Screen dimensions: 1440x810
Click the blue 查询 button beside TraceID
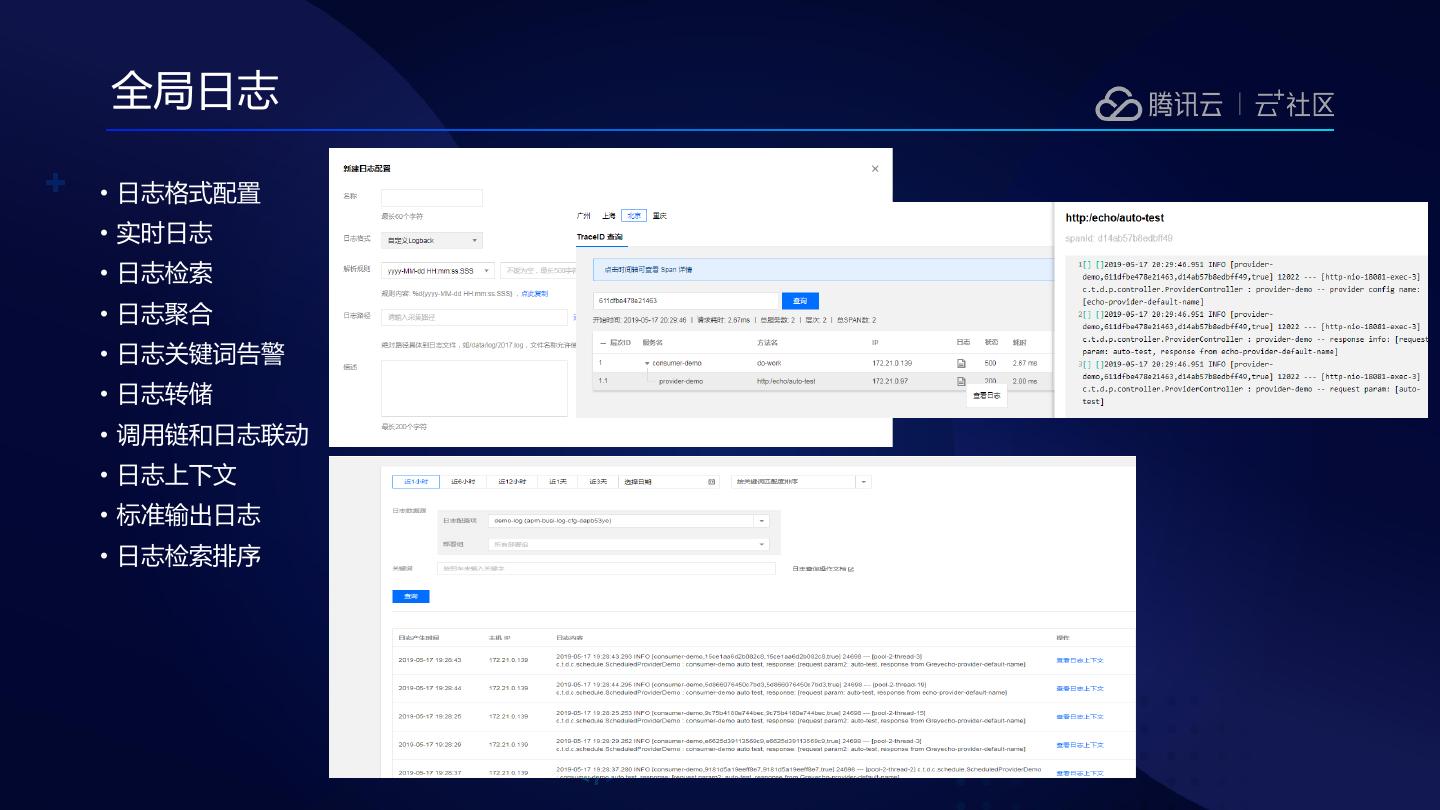[x=800, y=301]
